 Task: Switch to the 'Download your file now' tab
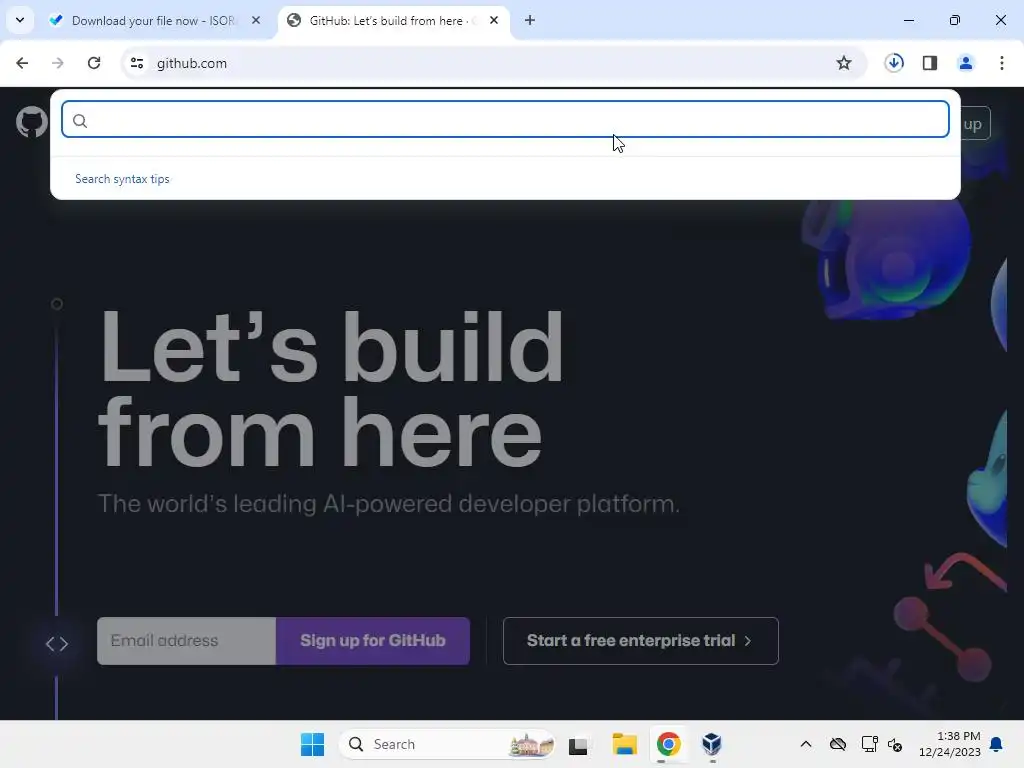point(155,21)
